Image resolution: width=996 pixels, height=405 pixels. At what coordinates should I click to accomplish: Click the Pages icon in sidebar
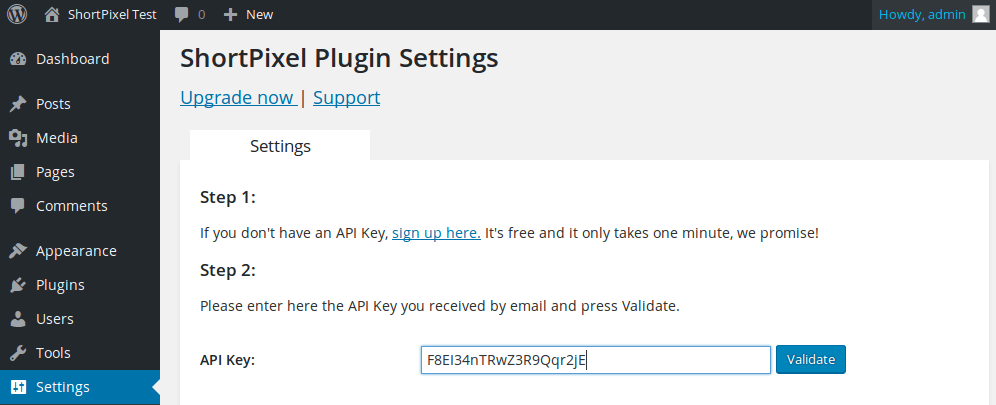18,172
